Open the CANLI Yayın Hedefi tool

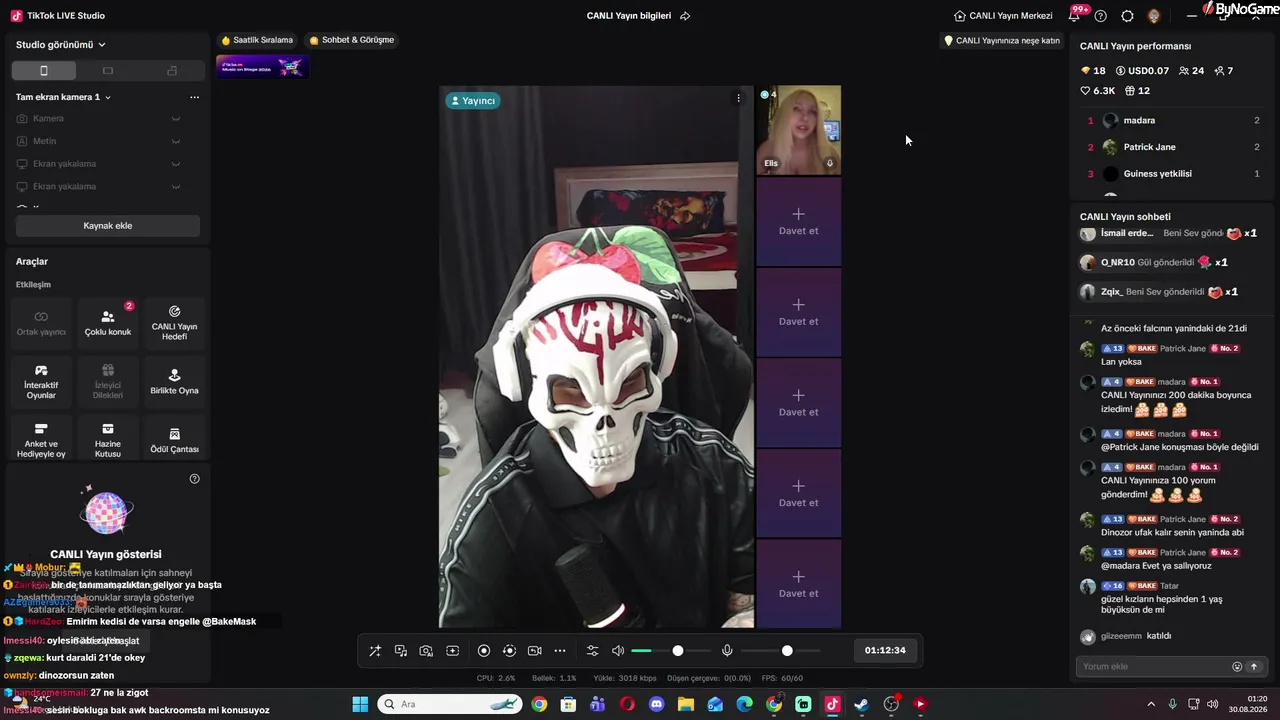click(x=174, y=323)
